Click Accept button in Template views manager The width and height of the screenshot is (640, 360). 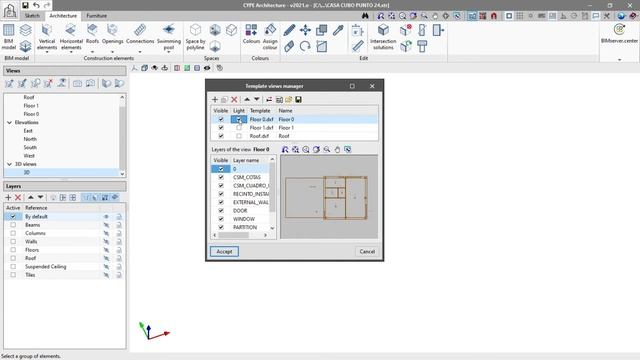(x=224, y=251)
